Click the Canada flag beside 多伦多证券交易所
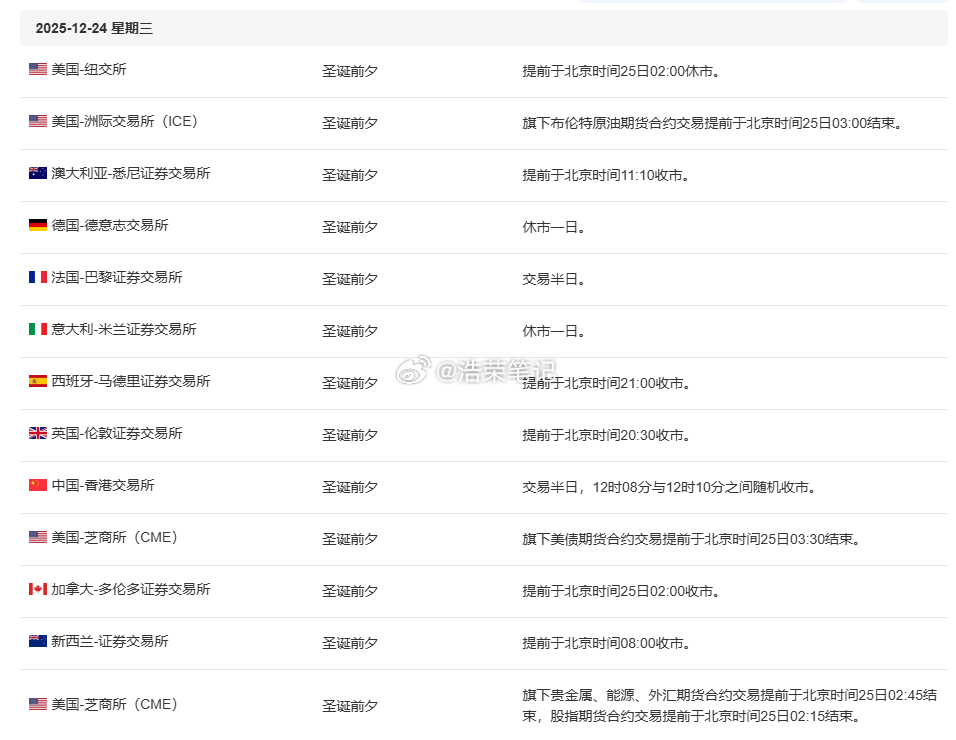Viewport: 956px width, 740px height. point(35,590)
